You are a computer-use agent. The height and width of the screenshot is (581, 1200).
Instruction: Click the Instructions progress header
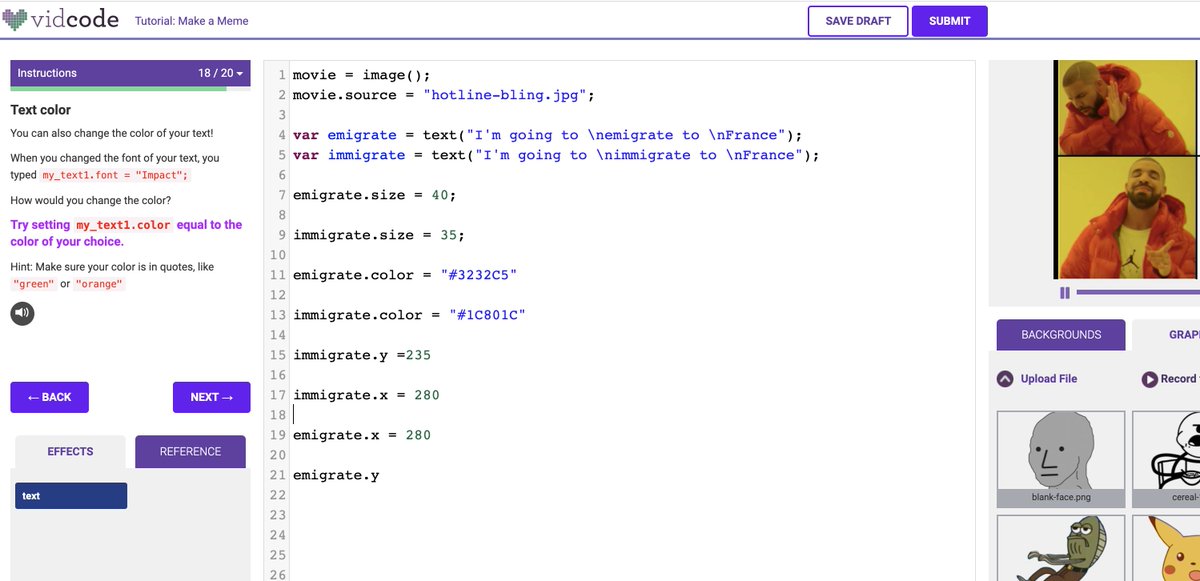click(x=130, y=73)
